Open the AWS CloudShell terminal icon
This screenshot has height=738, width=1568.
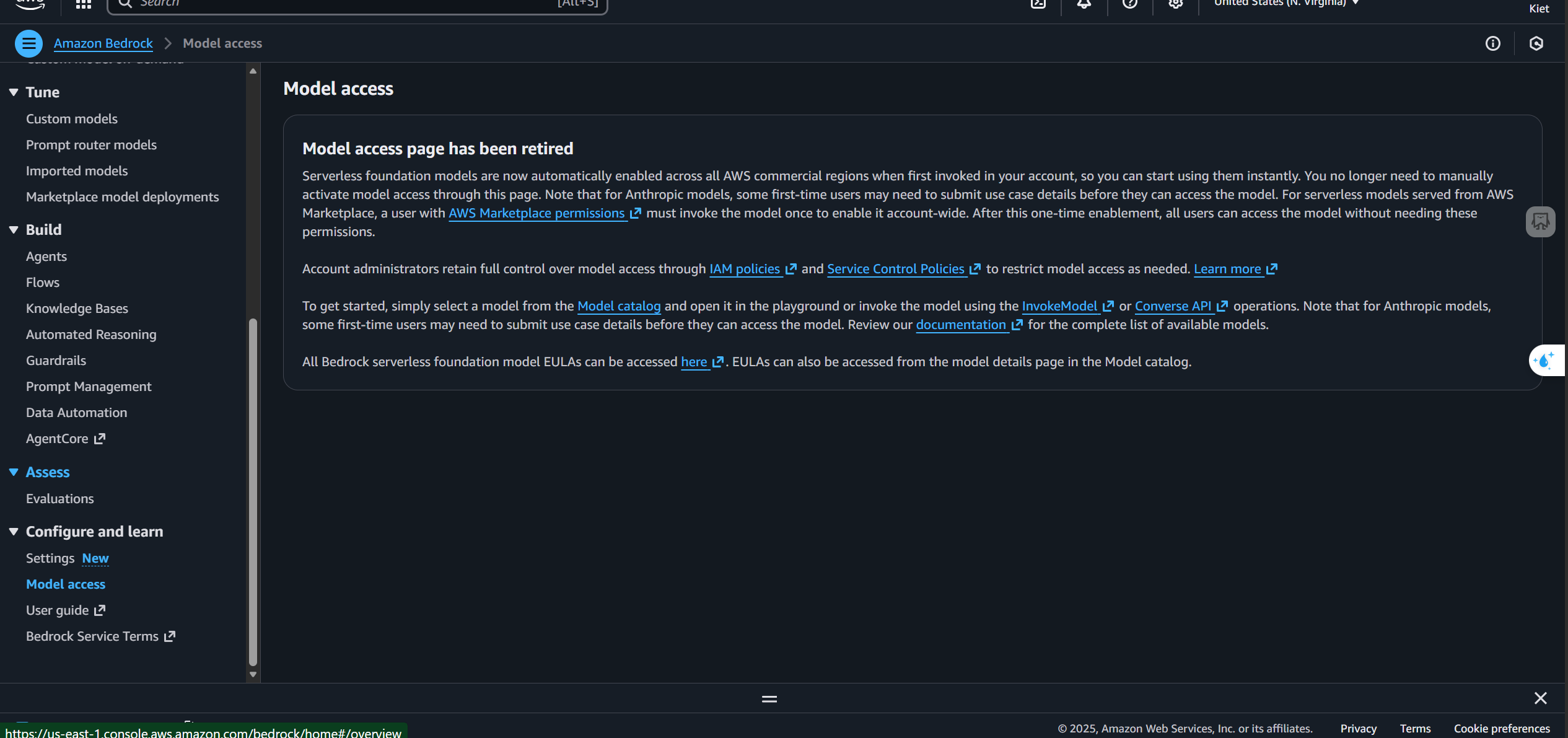pyautogui.click(x=1038, y=4)
